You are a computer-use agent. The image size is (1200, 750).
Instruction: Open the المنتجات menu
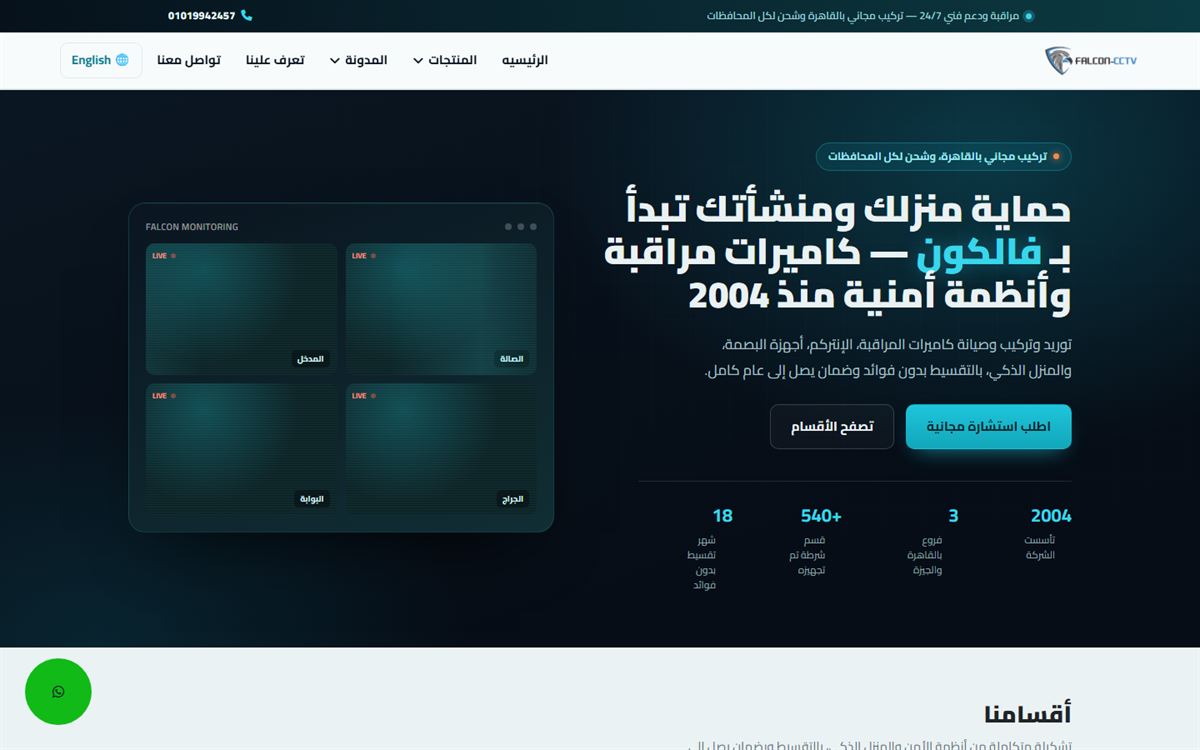pyautogui.click(x=445, y=60)
